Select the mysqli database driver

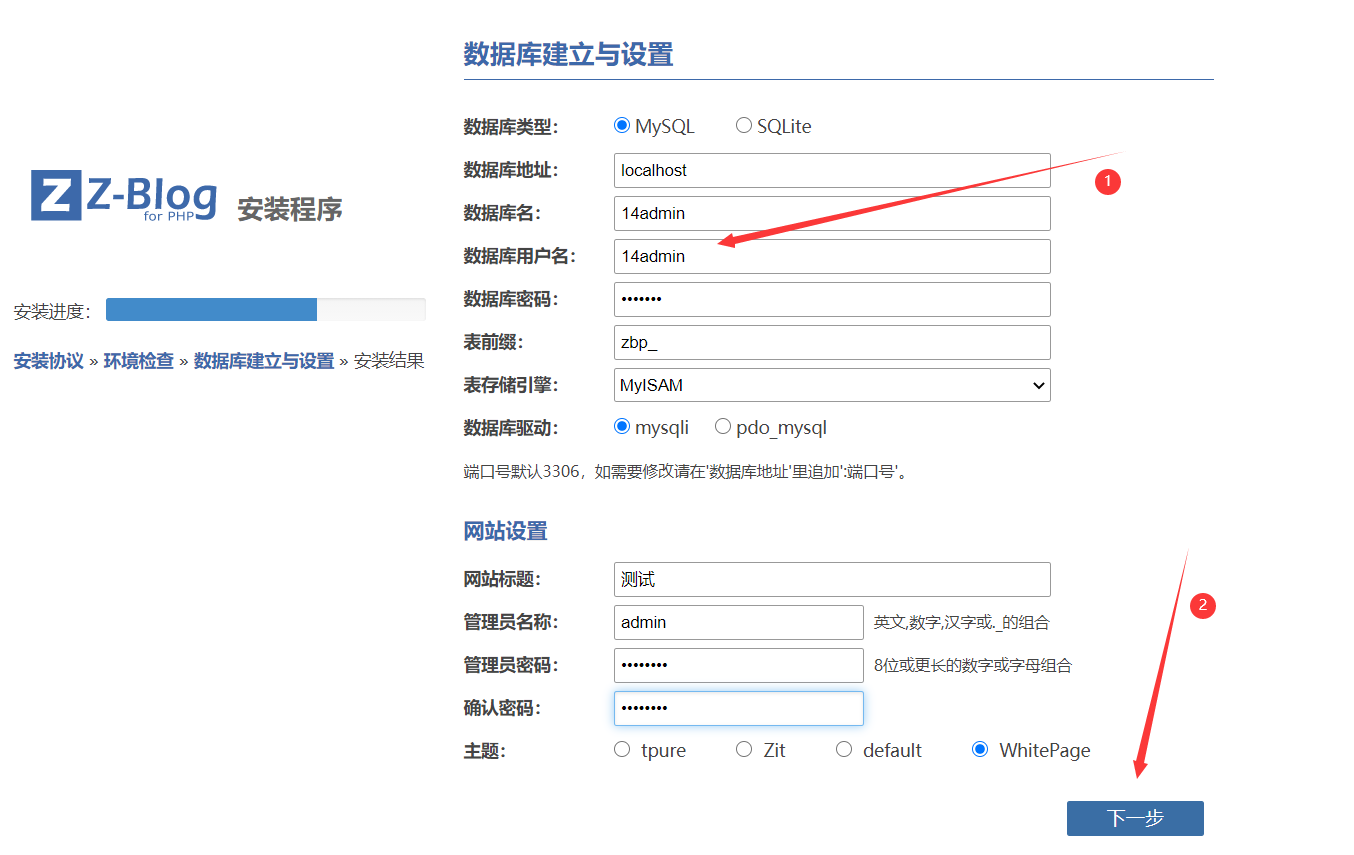pyautogui.click(x=622, y=427)
